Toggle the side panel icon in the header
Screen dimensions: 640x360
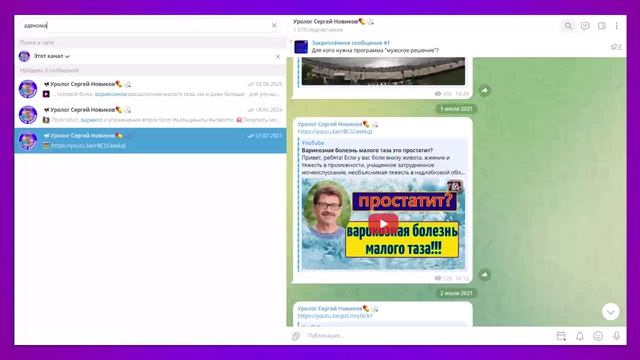point(602,26)
